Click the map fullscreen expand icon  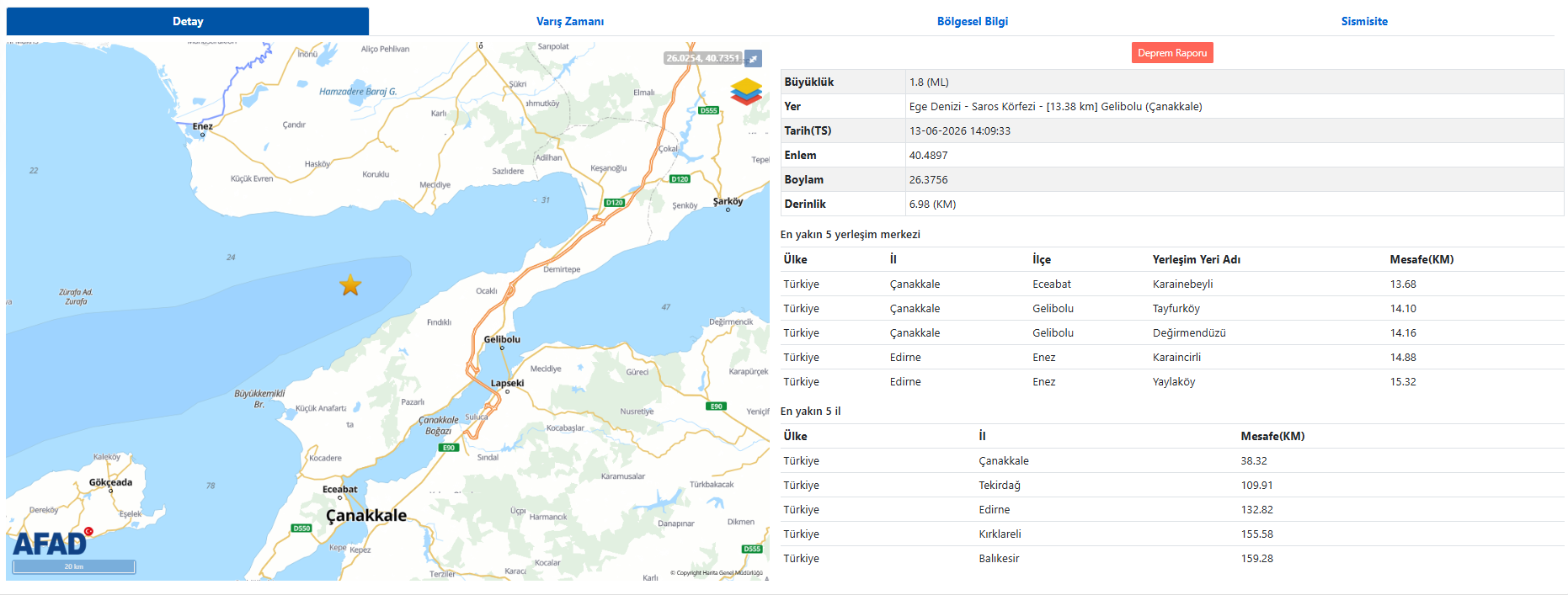coord(754,58)
